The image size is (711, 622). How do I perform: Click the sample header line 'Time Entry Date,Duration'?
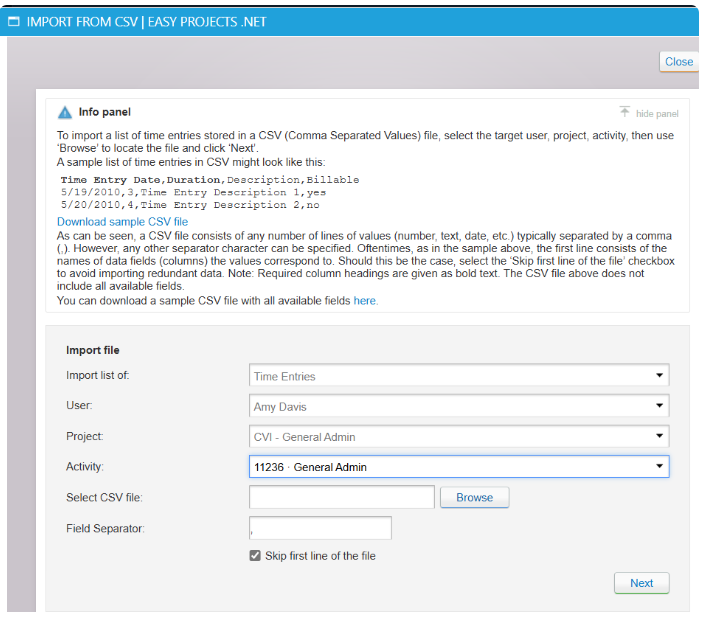pos(141,180)
